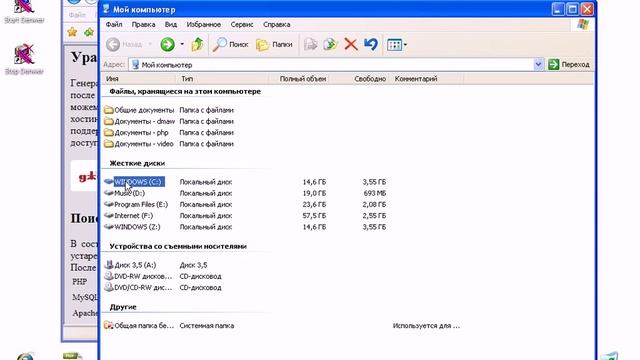This screenshot has height=360, width=640.
Task: Select the WINDOWS (C:) drive
Action: [134, 182]
